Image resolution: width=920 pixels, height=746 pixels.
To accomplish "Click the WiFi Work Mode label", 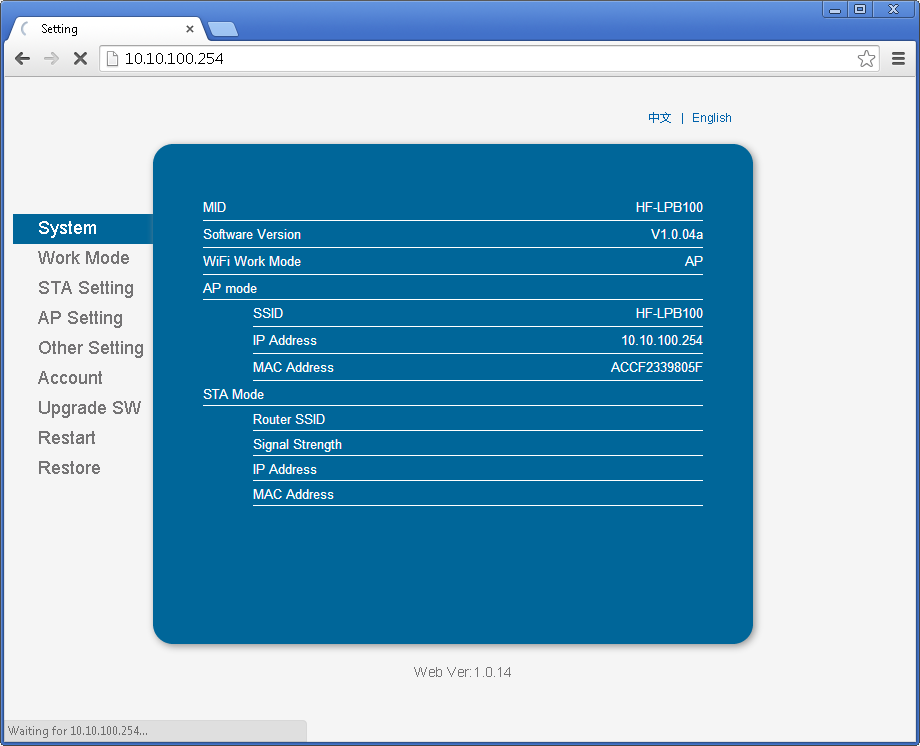I will click(x=252, y=261).
